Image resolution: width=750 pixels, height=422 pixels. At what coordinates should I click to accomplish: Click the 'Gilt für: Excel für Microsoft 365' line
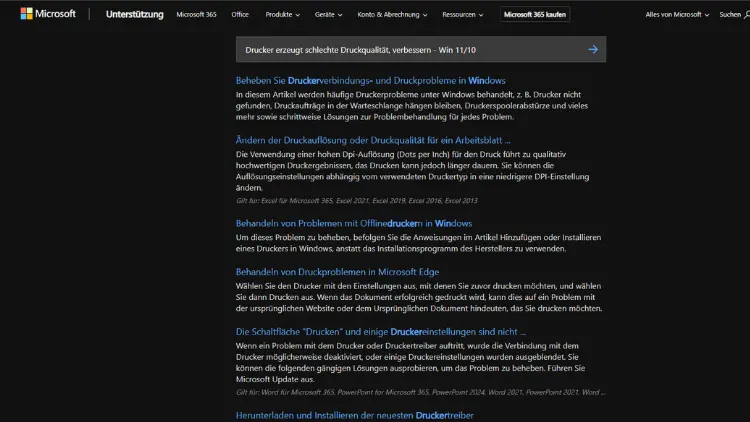click(x=356, y=200)
